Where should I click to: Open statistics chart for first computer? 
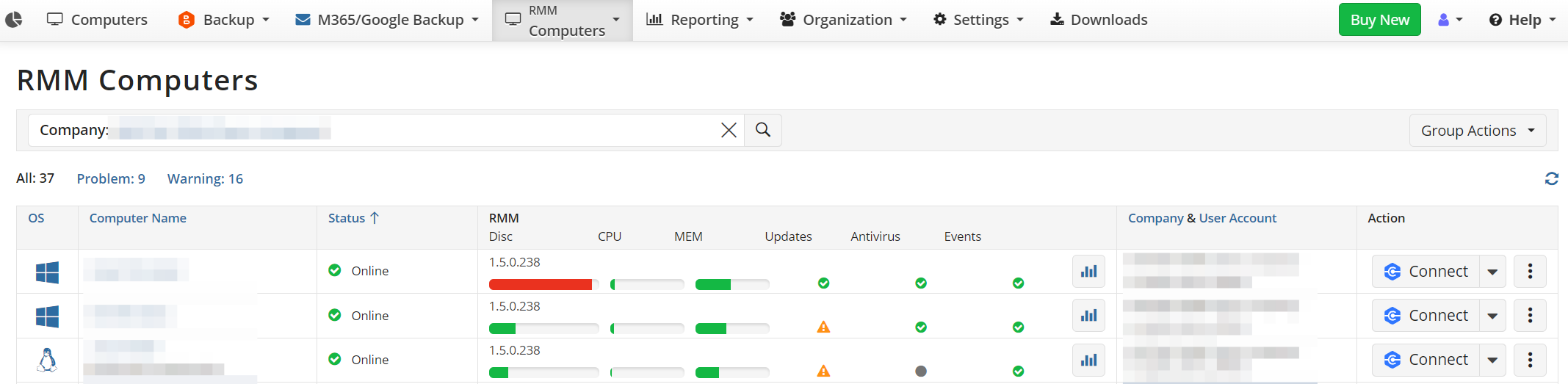coord(1088,272)
